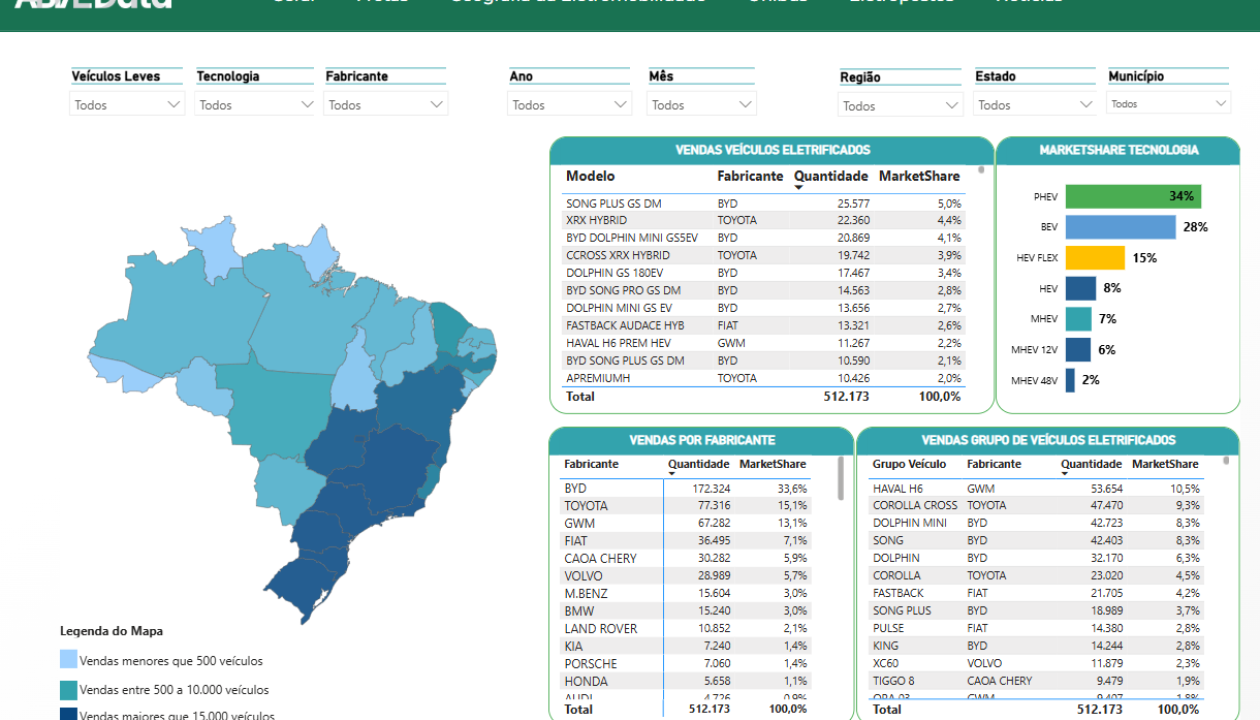The image size is (1260, 720).
Task: Expand the Tecnologia dropdown
Action: [x=306, y=104]
